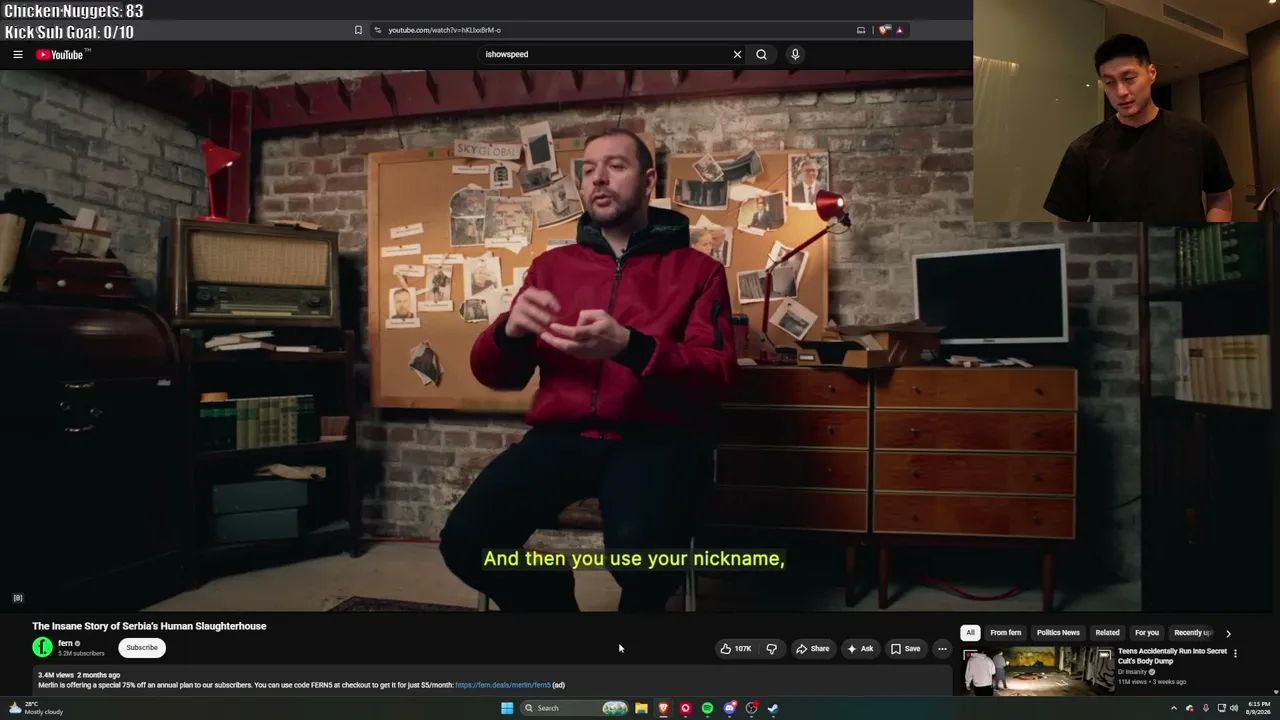
Task: Select the Related filter chip
Action: pos(1107,633)
